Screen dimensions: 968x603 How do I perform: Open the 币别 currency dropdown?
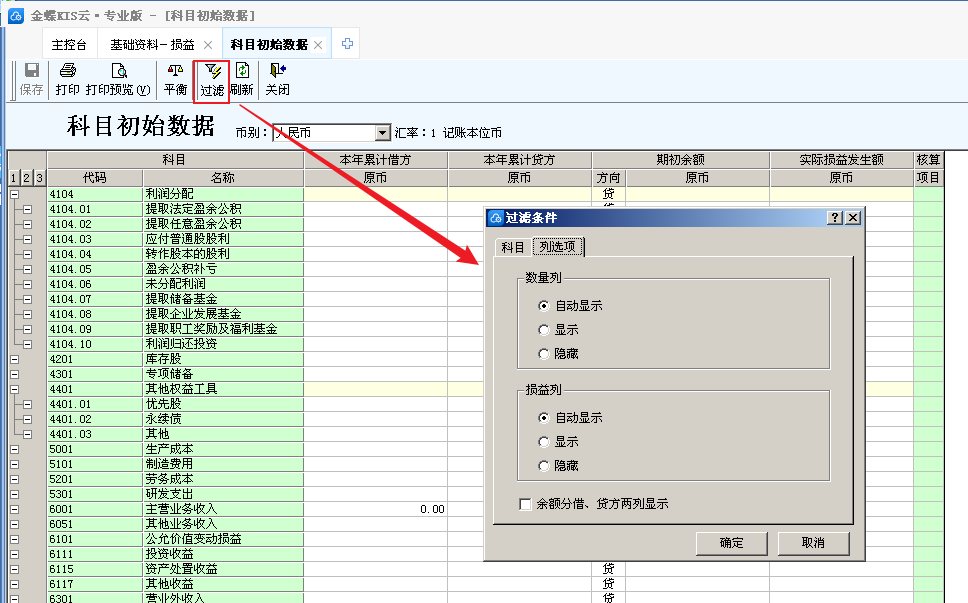[x=382, y=133]
